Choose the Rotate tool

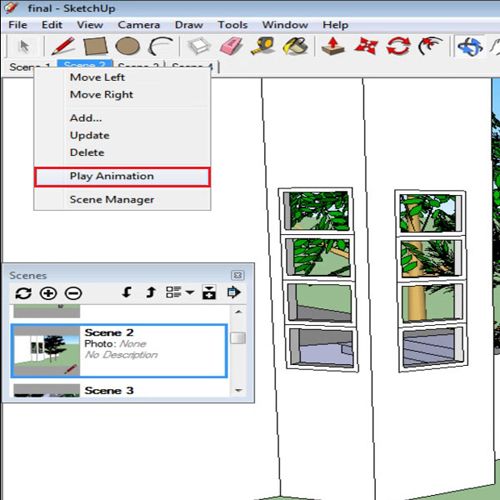click(x=398, y=46)
